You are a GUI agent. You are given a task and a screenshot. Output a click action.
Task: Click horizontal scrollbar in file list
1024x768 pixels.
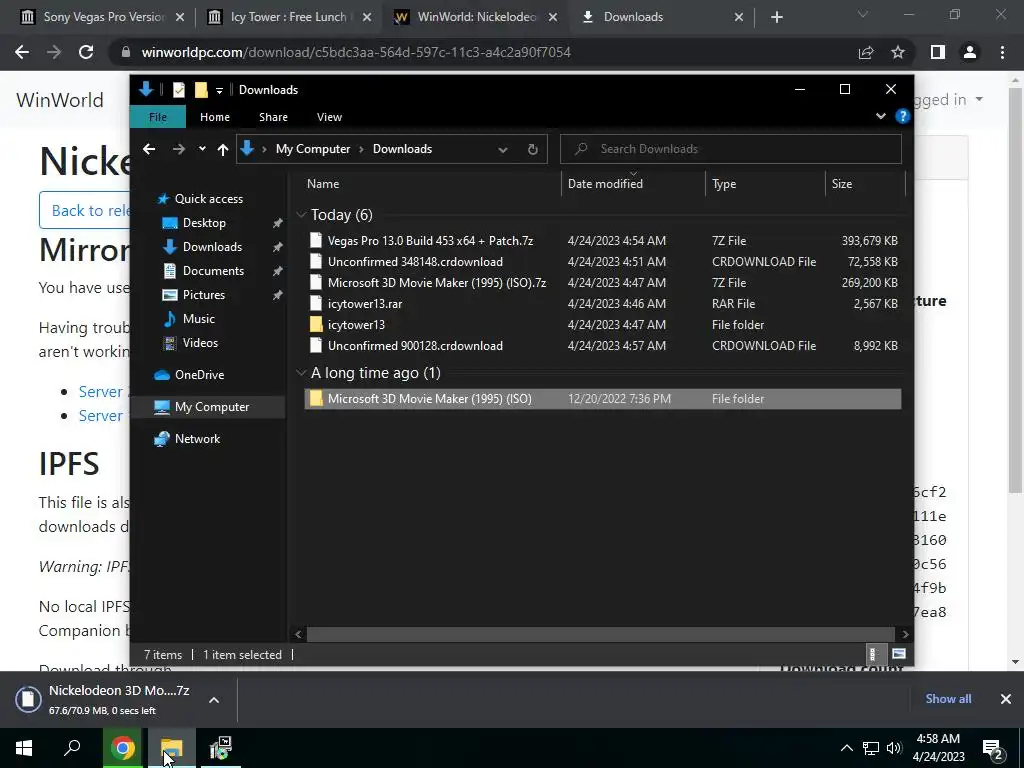pos(600,634)
